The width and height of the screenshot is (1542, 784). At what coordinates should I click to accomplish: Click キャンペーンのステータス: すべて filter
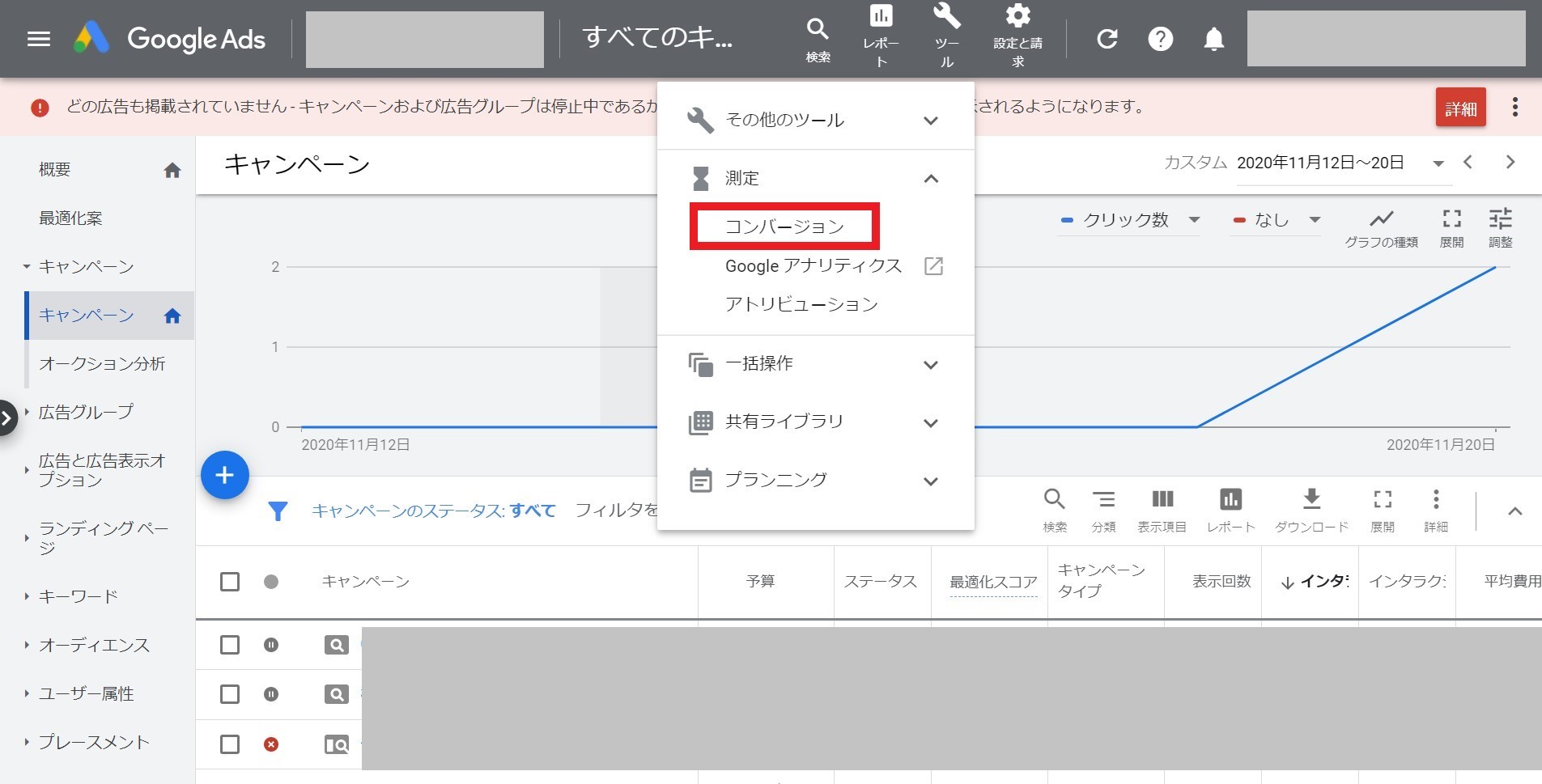pos(434,511)
